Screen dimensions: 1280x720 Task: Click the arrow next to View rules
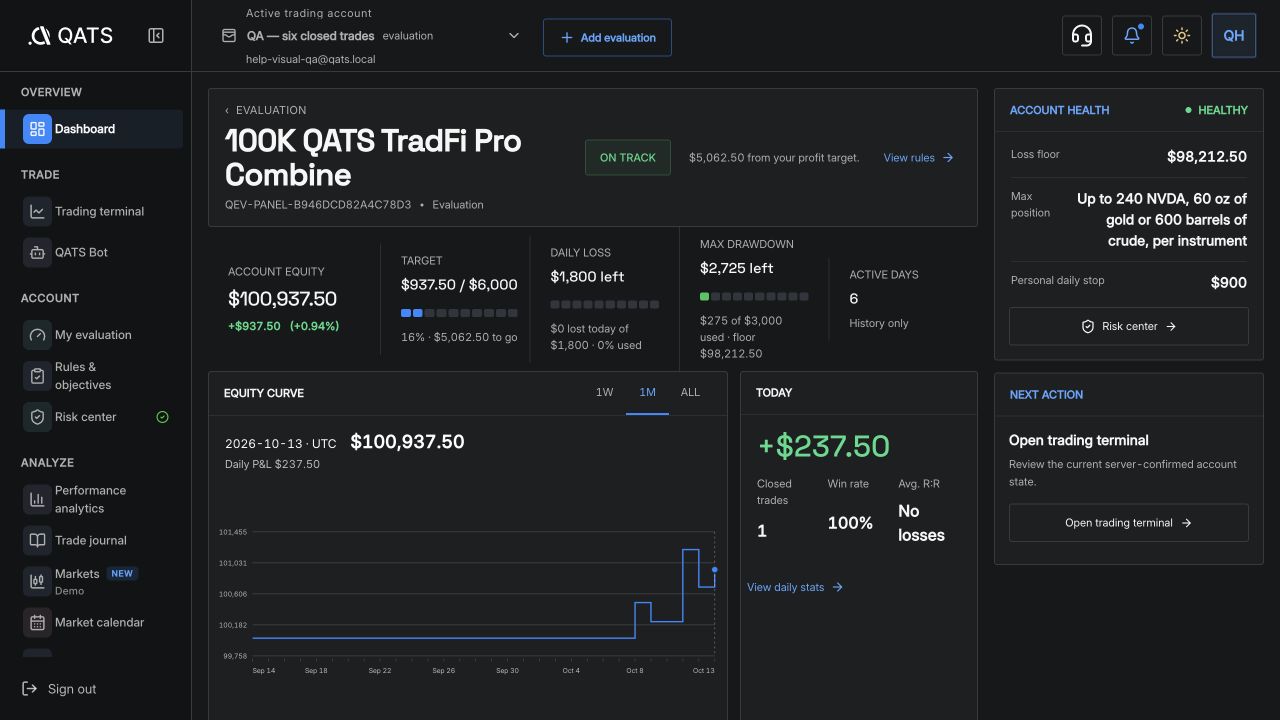[x=948, y=158]
